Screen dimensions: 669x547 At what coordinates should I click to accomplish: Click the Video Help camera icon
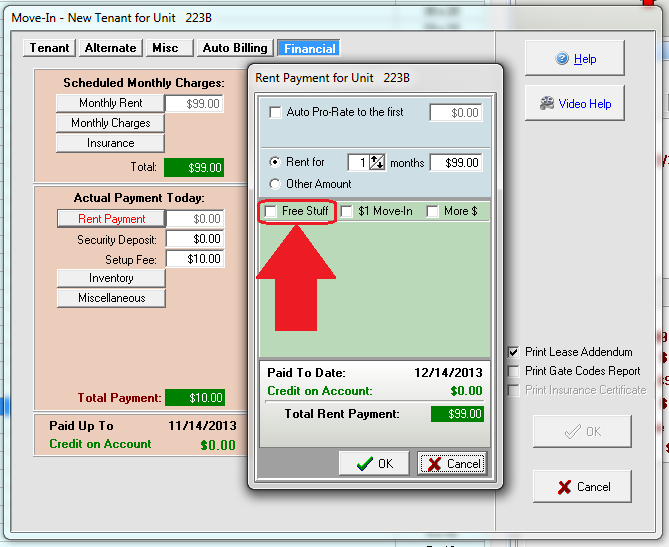(547, 103)
